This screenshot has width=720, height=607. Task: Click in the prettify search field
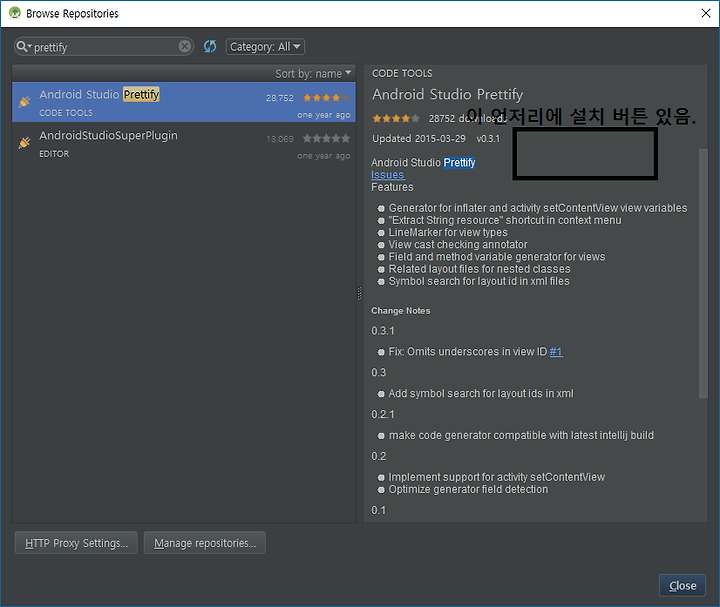105,47
